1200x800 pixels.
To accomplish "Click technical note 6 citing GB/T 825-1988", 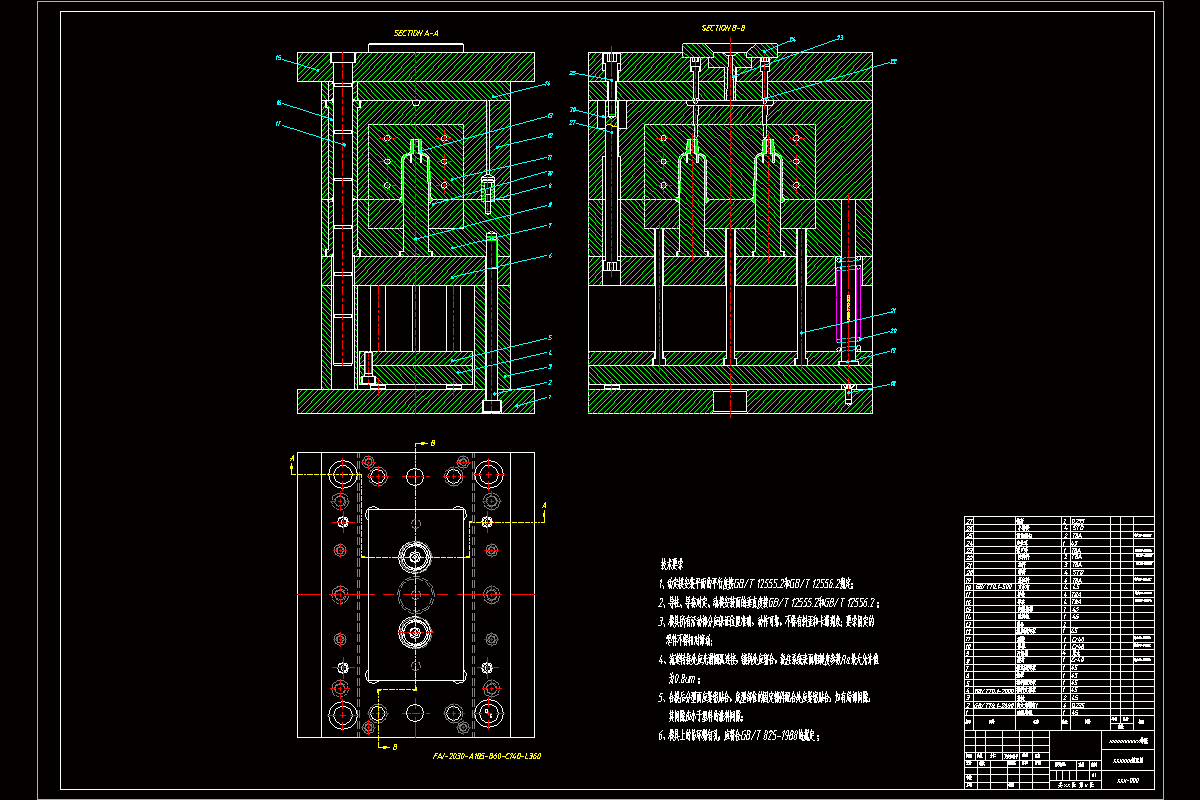I will pyautogui.click(x=739, y=735).
